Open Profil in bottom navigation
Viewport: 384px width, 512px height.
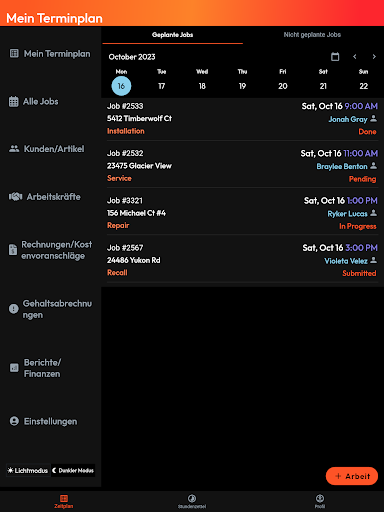click(320, 501)
